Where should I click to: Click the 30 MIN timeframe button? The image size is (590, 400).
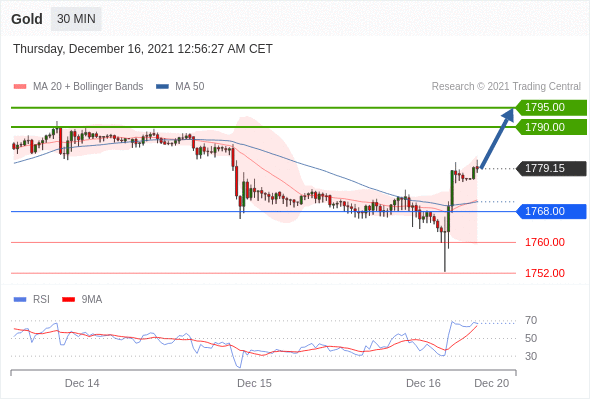click(76, 19)
